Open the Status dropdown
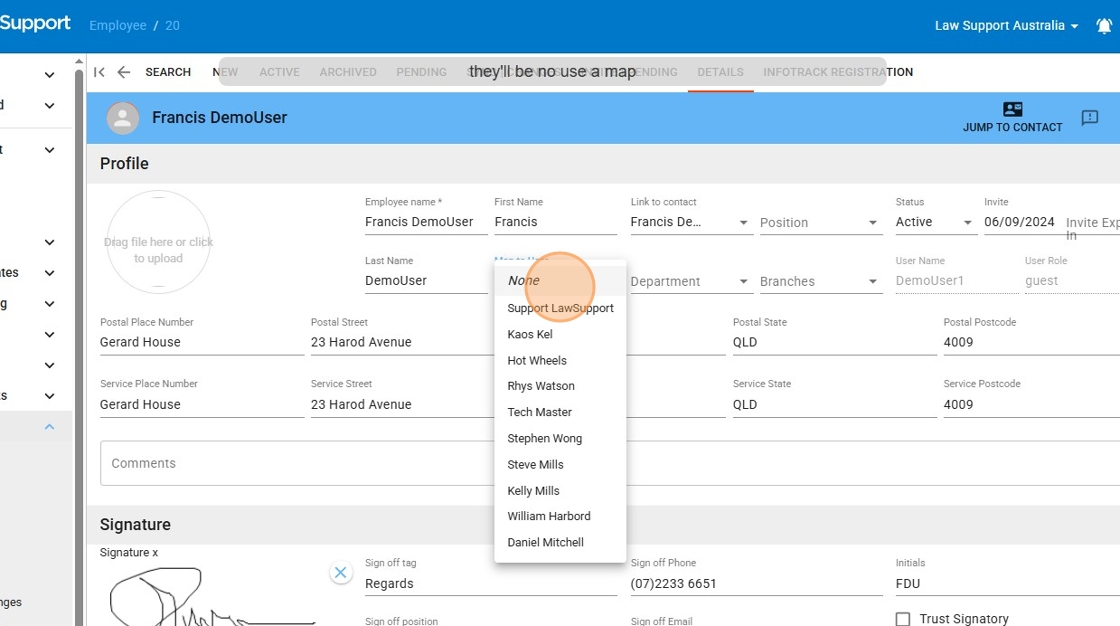This screenshot has height=626, width=1120. coord(934,222)
